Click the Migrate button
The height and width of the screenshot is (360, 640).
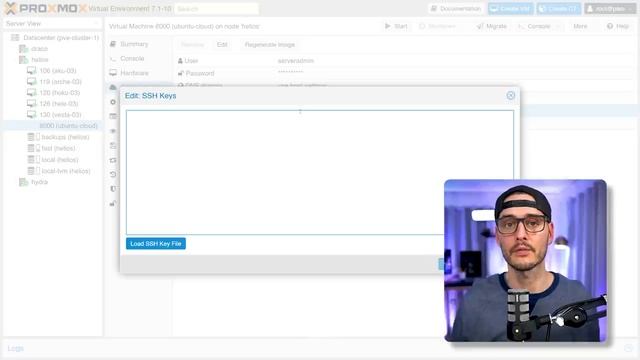[492, 26]
